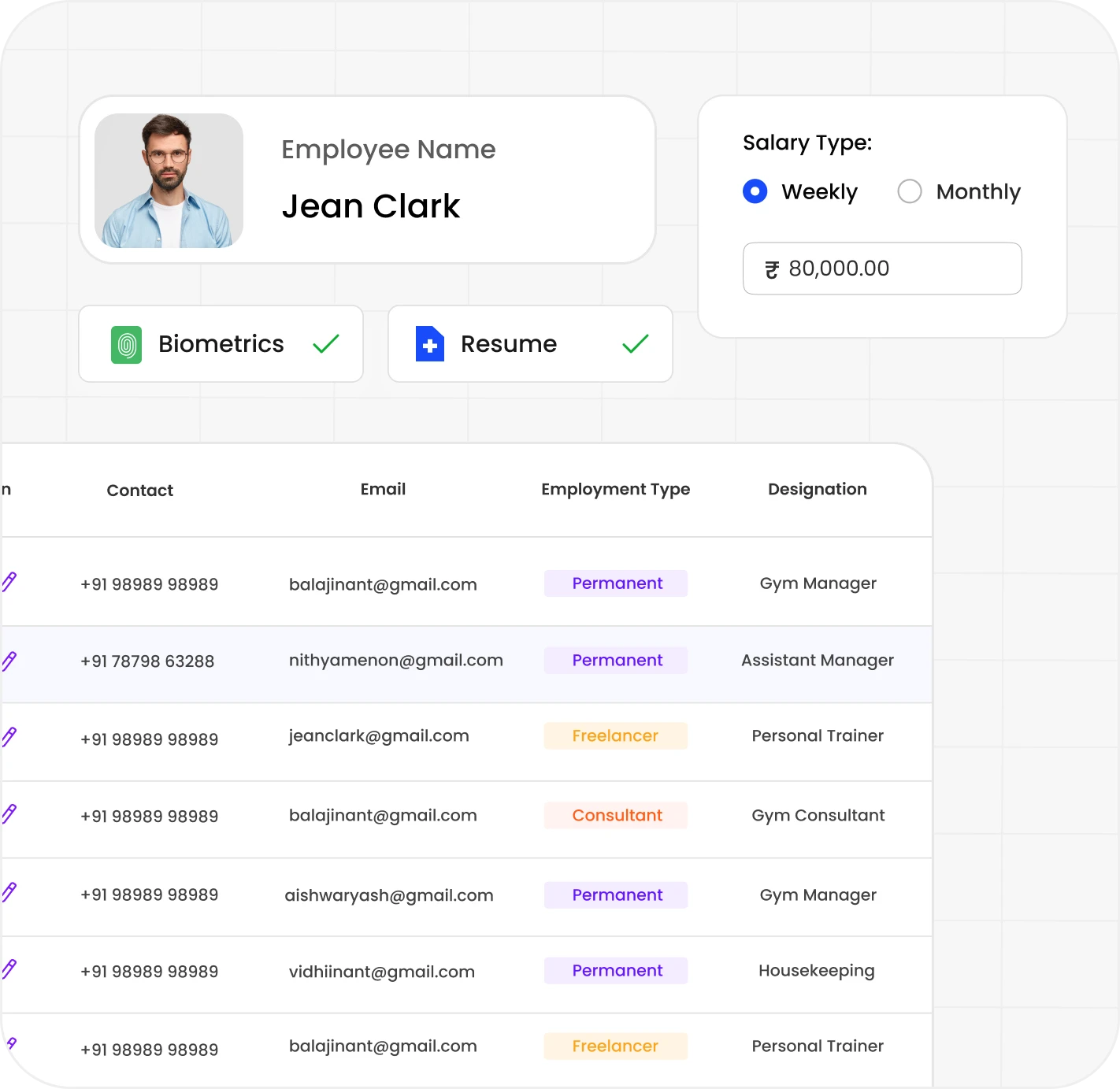Click Freelancer badge in jeanclark@gmail.com row

click(x=616, y=736)
